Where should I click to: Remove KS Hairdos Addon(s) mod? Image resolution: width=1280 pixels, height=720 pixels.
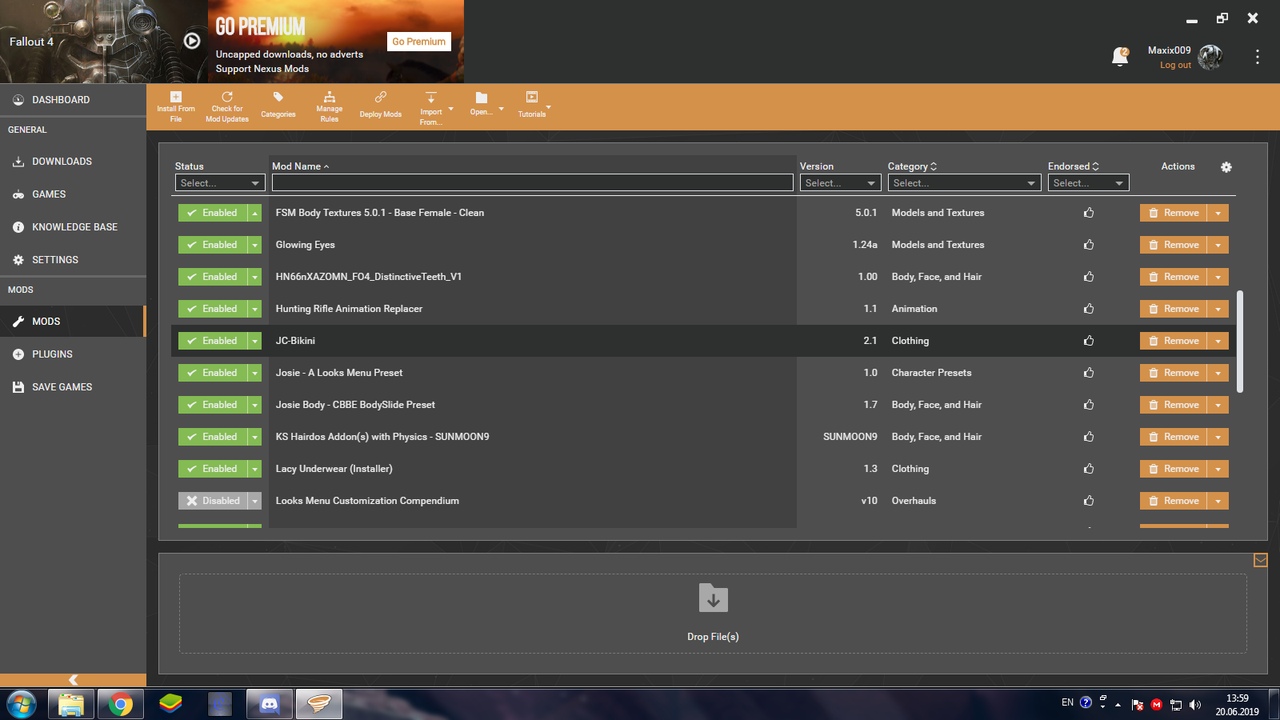pyautogui.click(x=1173, y=437)
